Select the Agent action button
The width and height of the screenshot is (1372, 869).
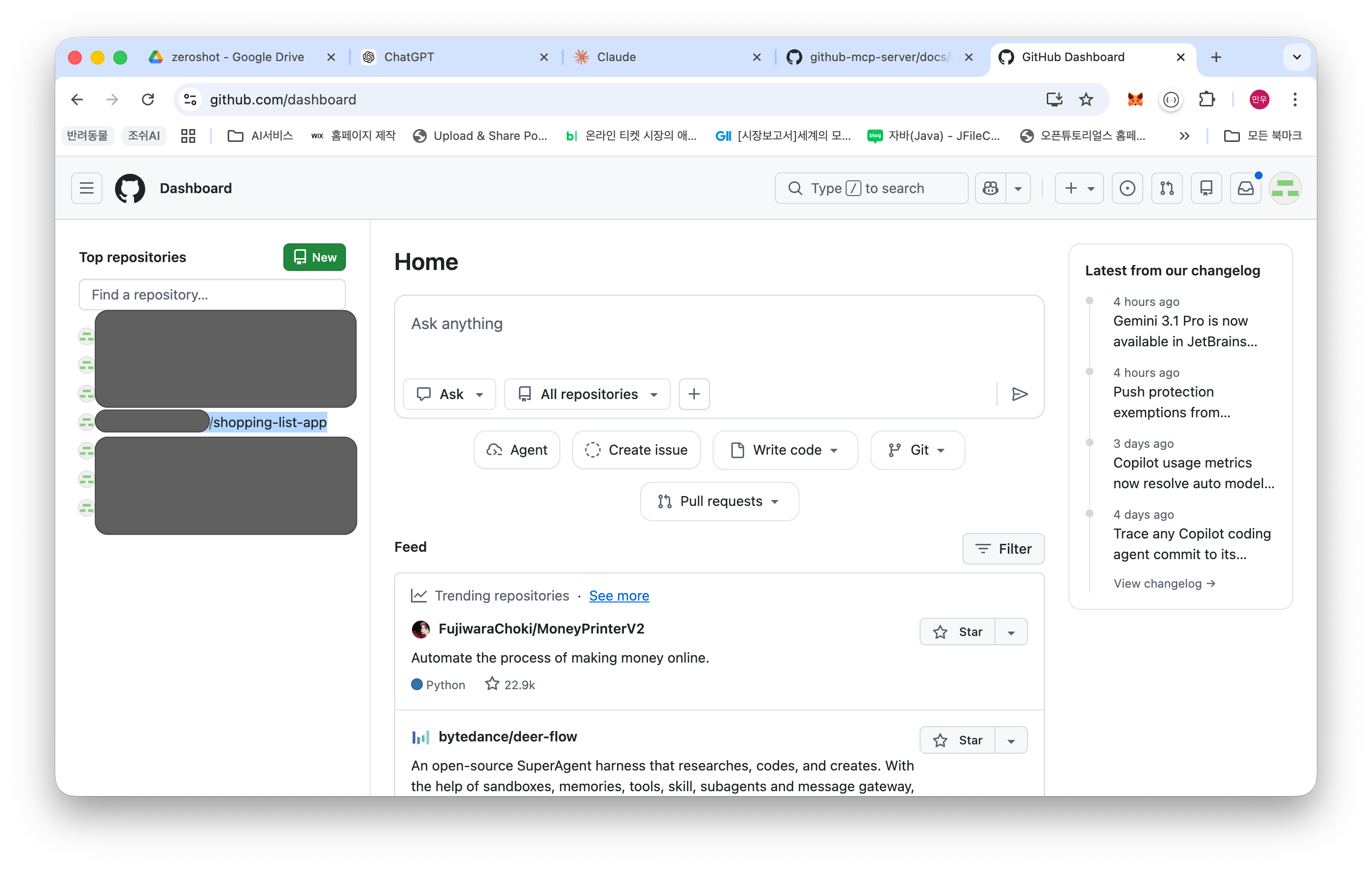click(517, 450)
